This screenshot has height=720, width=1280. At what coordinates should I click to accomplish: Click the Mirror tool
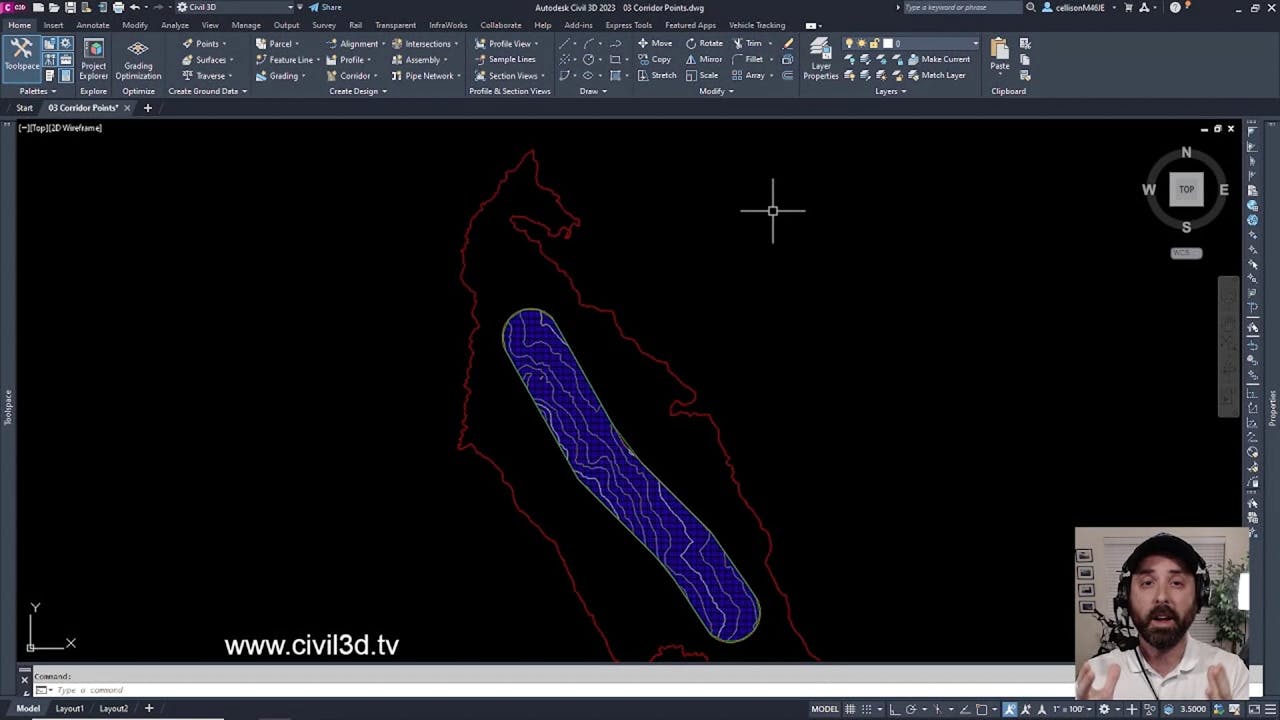[x=705, y=59]
